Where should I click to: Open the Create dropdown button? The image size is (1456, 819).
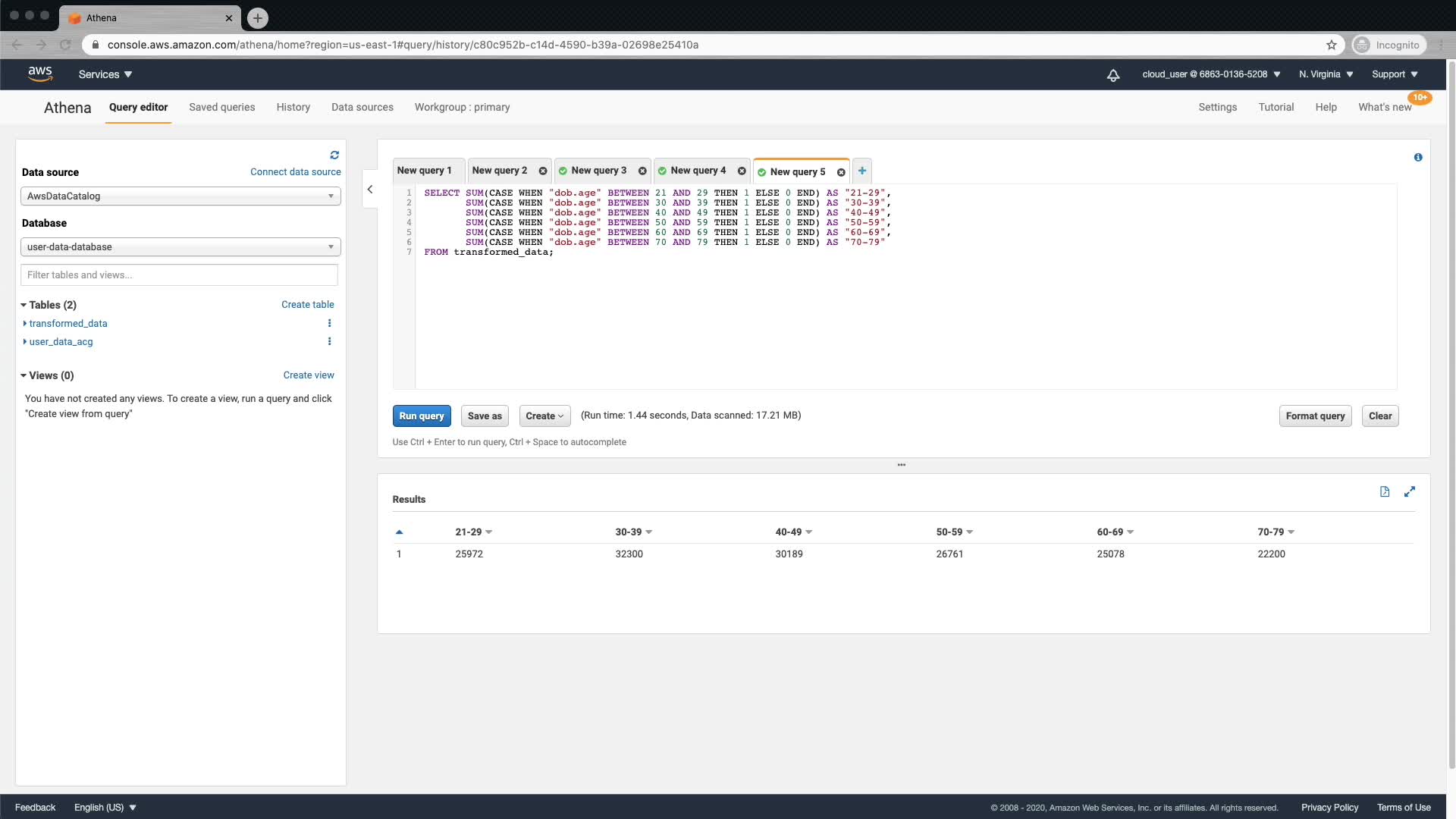coord(544,416)
